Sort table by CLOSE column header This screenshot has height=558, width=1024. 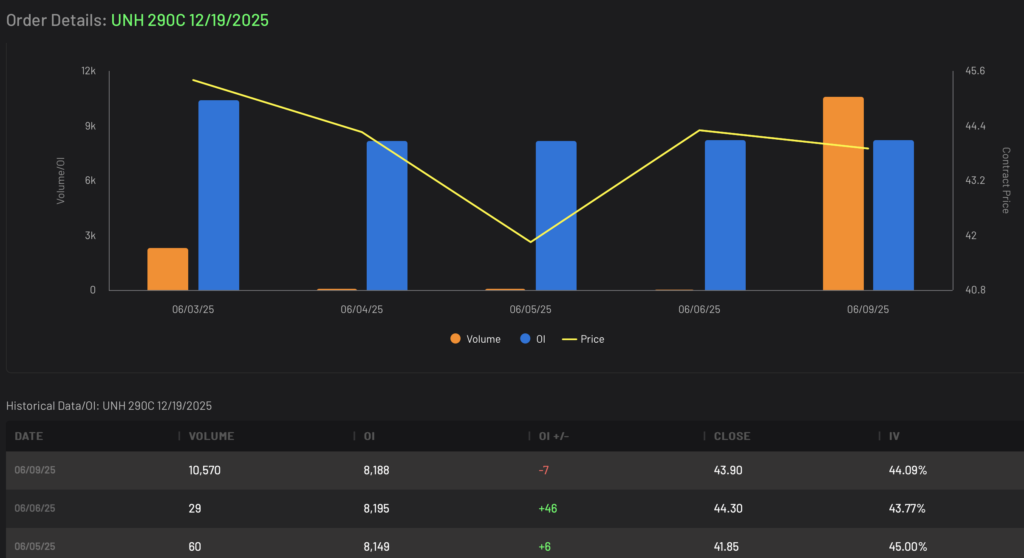(732, 436)
